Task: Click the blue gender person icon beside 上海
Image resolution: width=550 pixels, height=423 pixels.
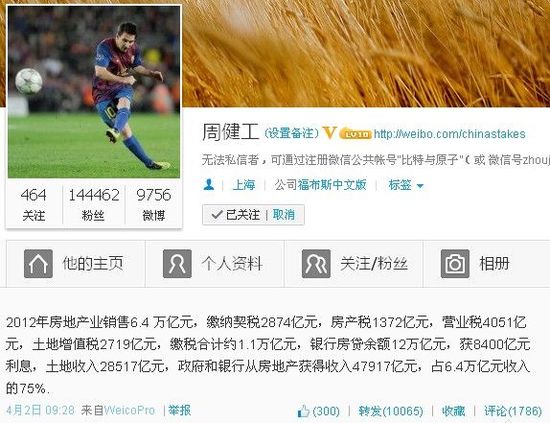Action: pos(209,184)
